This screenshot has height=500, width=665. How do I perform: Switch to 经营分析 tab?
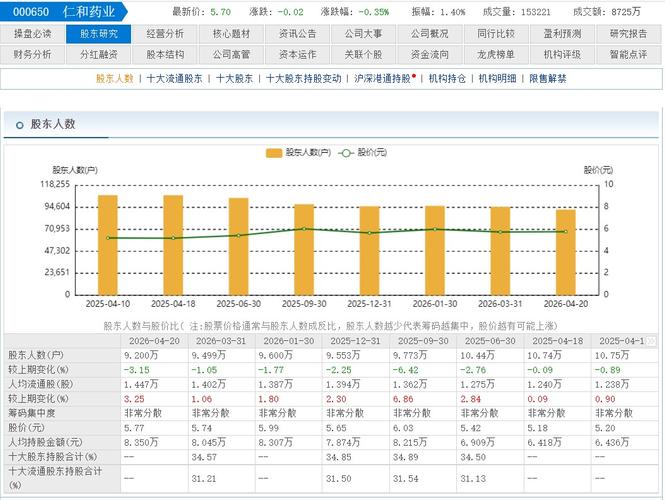point(165,34)
